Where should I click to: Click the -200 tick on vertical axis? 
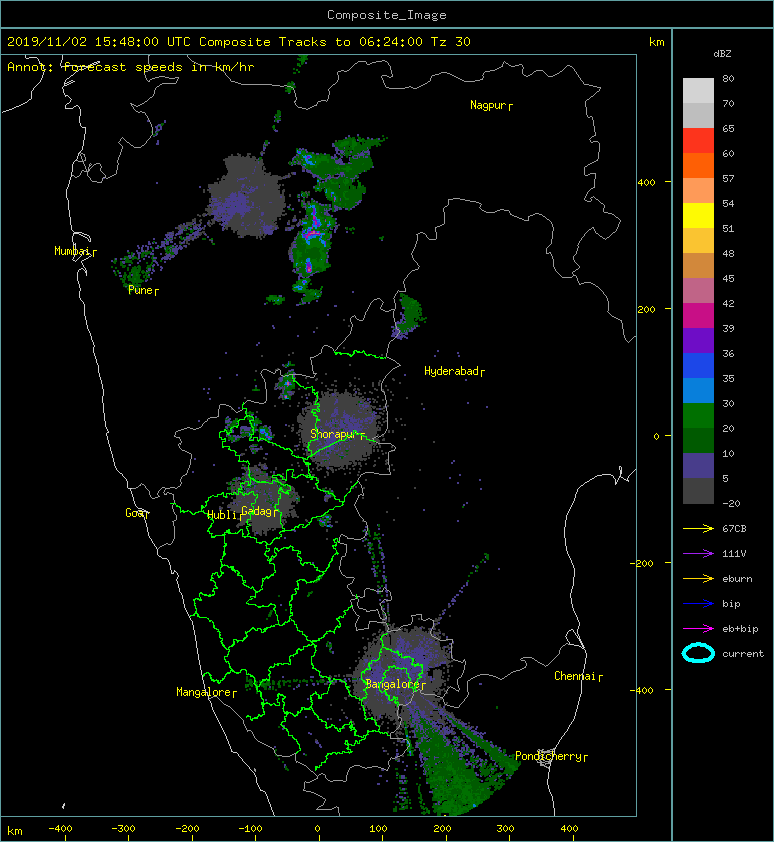[x=642, y=563]
